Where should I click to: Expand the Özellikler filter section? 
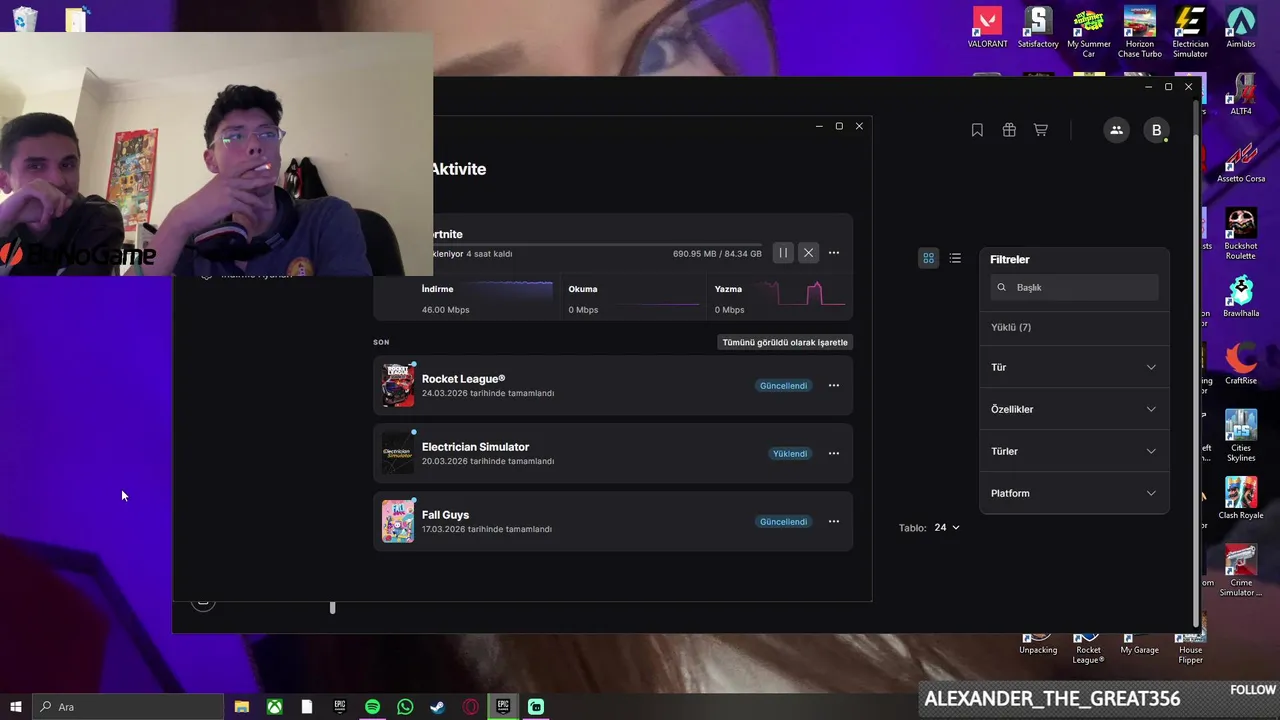[x=1074, y=409]
